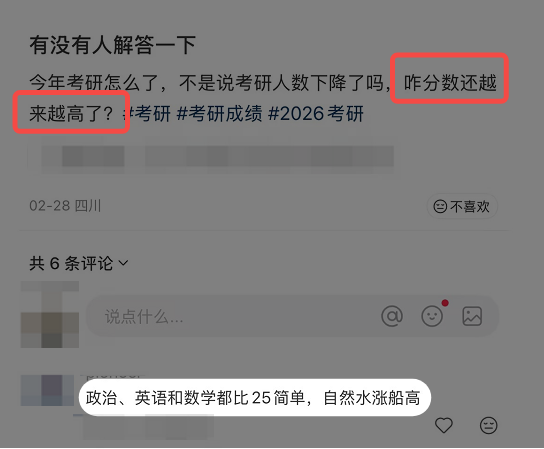This screenshot has height=449, width=544.
Task: Open the #考研成绩 hashtag link
Action: coord(219,113)
